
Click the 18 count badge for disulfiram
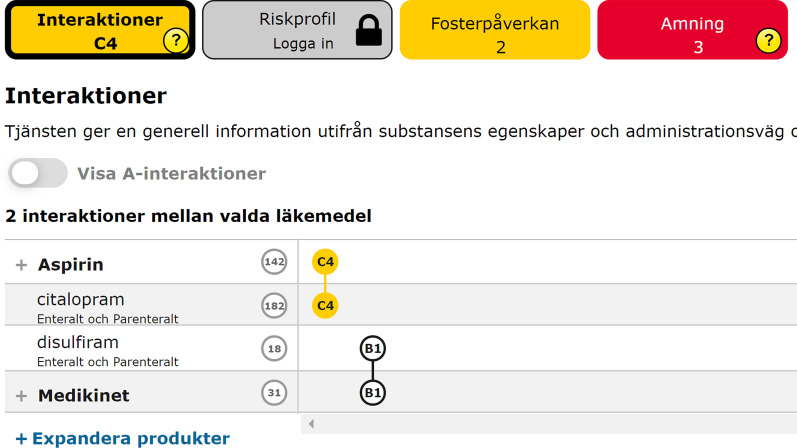click(274, 348)
